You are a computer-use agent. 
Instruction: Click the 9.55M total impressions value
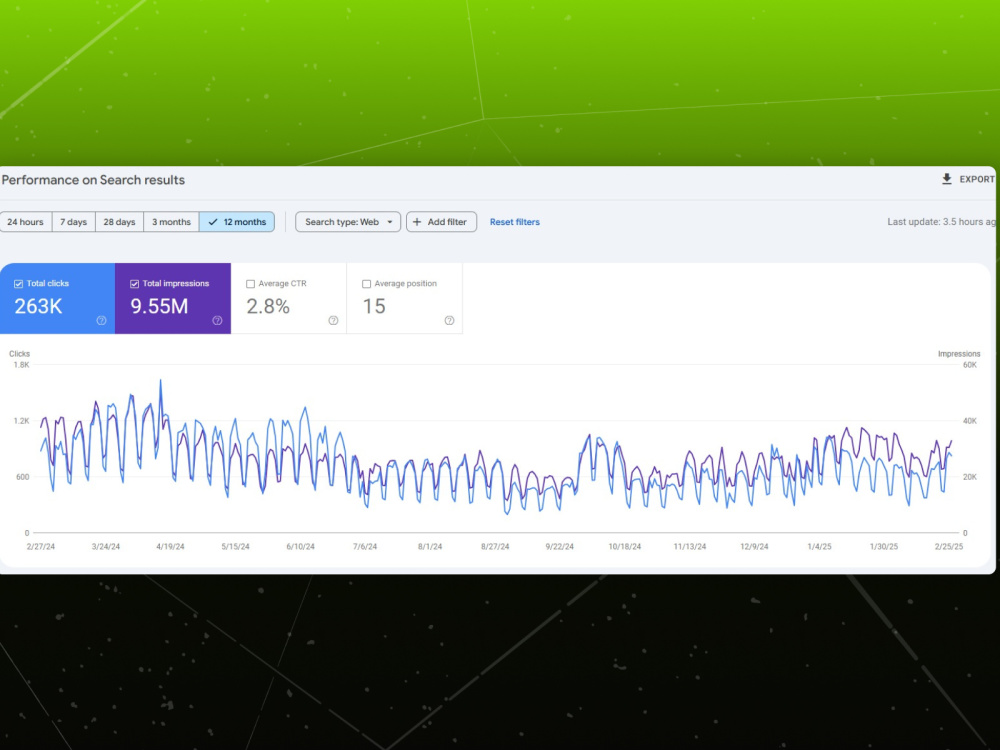[159, 307]
